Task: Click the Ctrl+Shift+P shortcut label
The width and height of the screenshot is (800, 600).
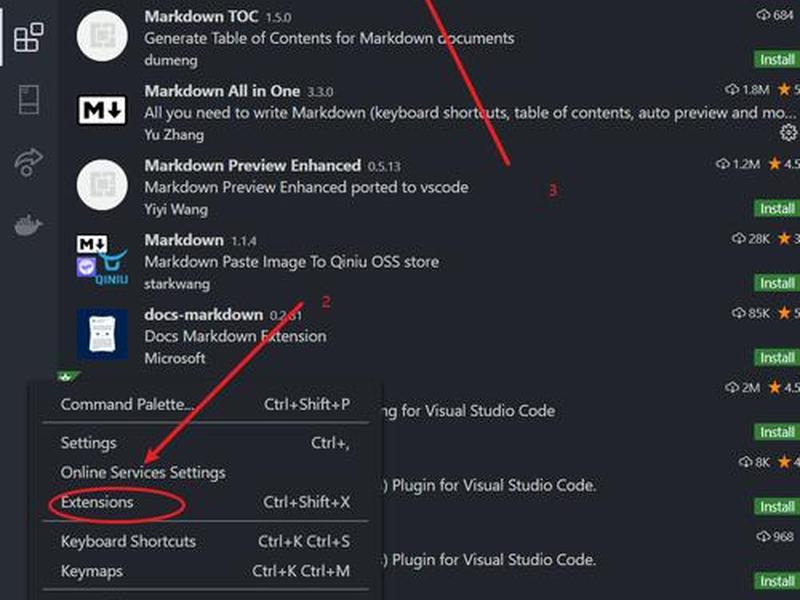Action: 307,405
